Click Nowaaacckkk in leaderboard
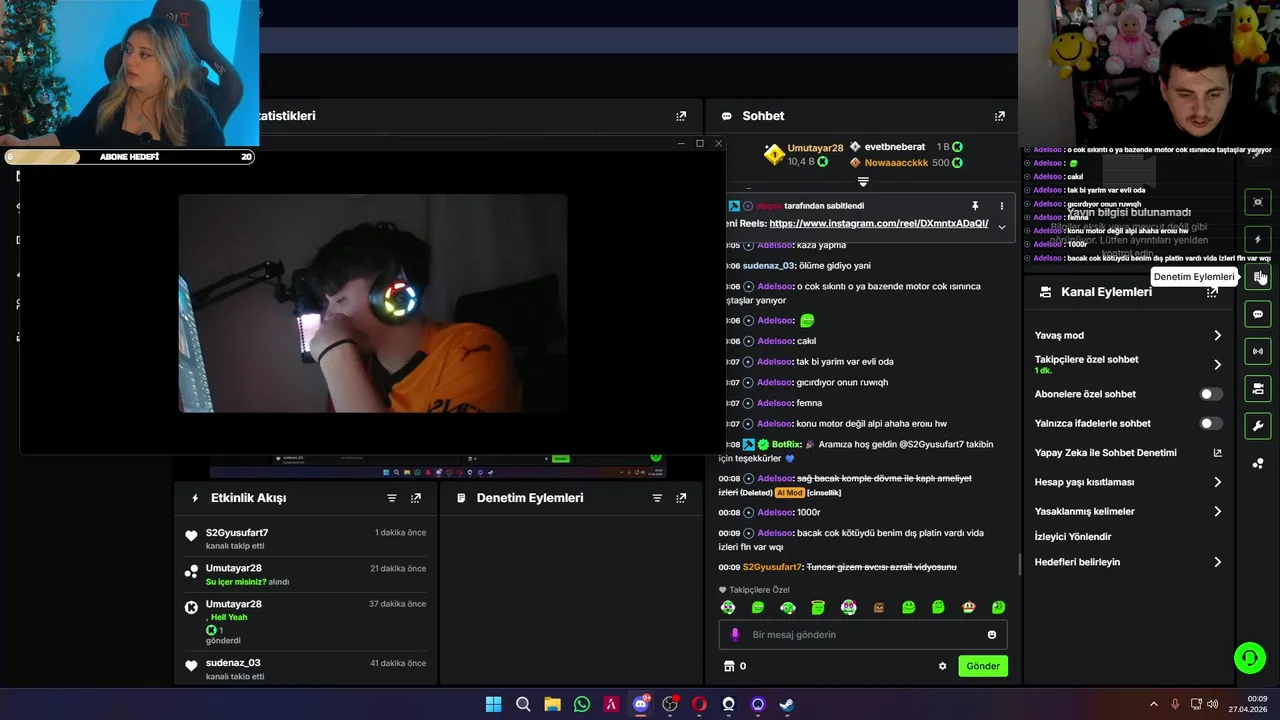 coord(896,162)
